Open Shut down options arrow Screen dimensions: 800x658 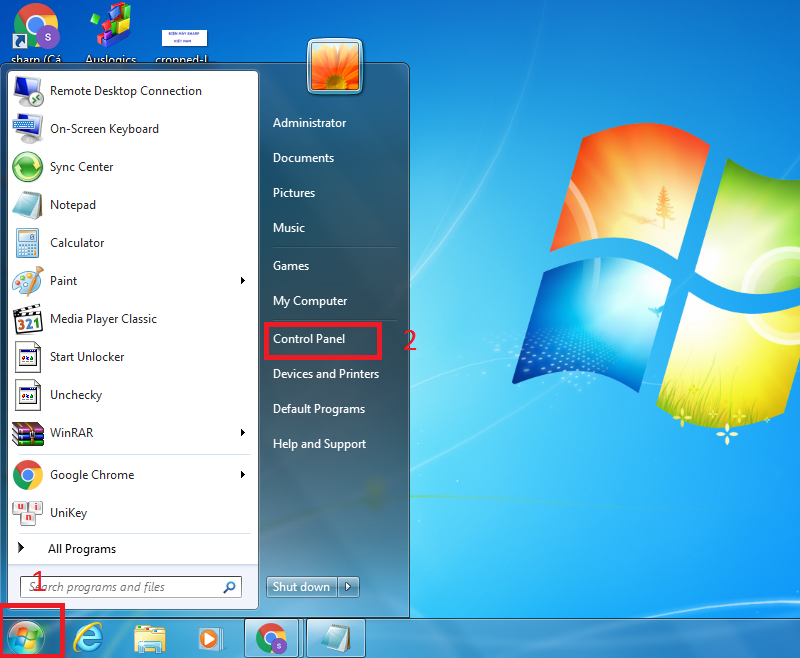click(x=348, y=587)
